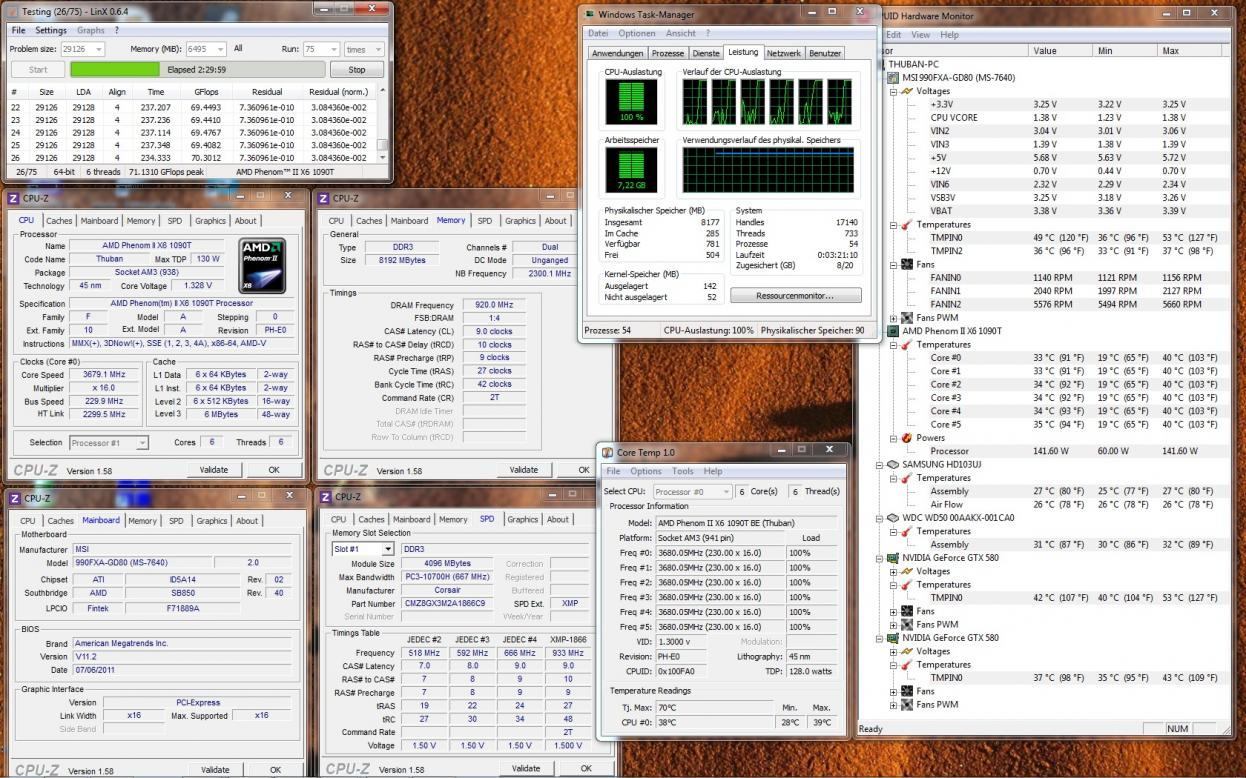The width and height of the screenshot is (1246, 778).
Task: Click the AMD Phenom II logo in CPU-Z
Action: click(x=262, y=266)
